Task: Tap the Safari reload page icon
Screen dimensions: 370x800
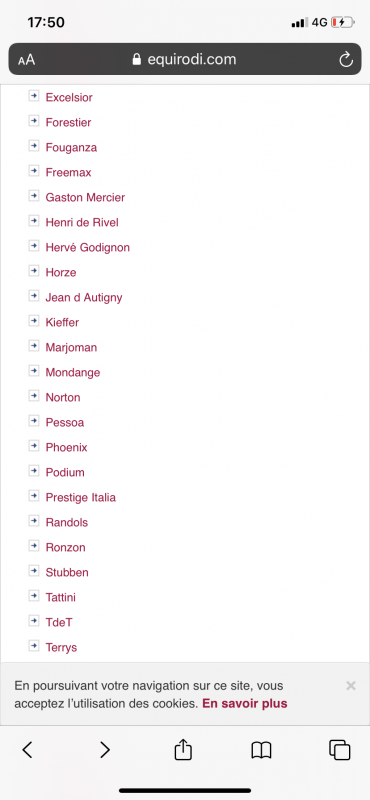Action: (346, 60)
